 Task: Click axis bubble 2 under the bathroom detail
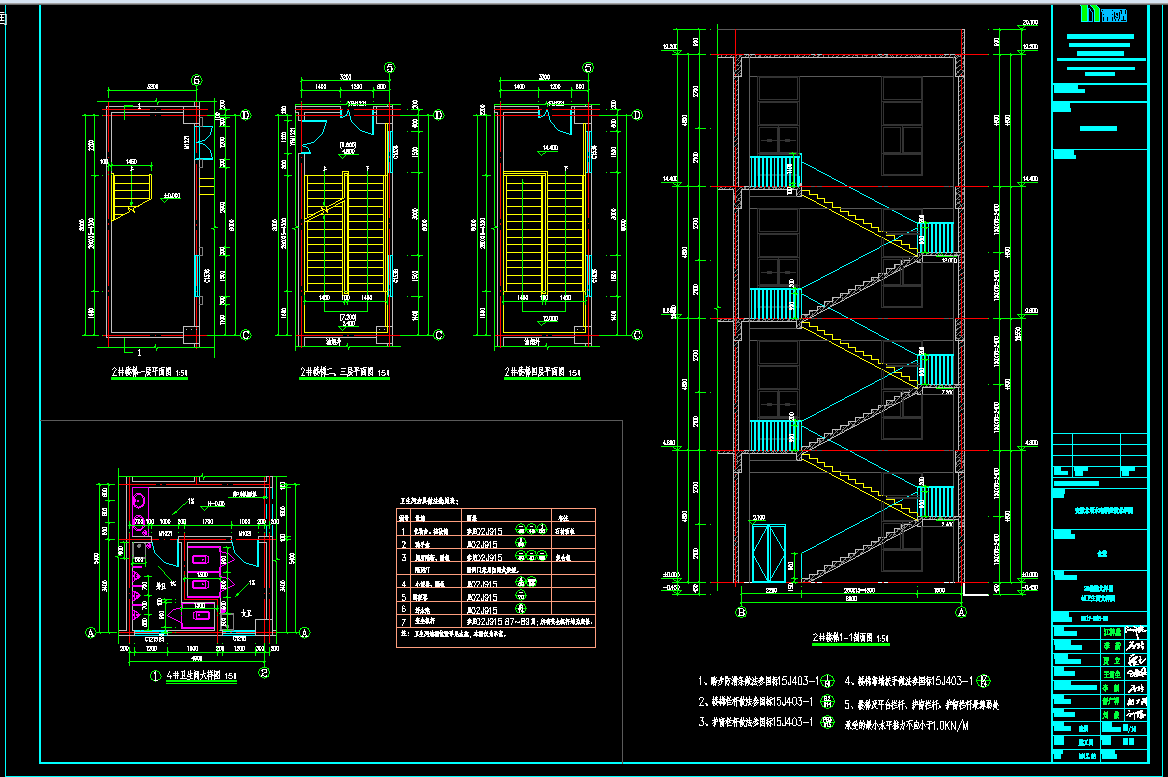click(x=265, y=673)
